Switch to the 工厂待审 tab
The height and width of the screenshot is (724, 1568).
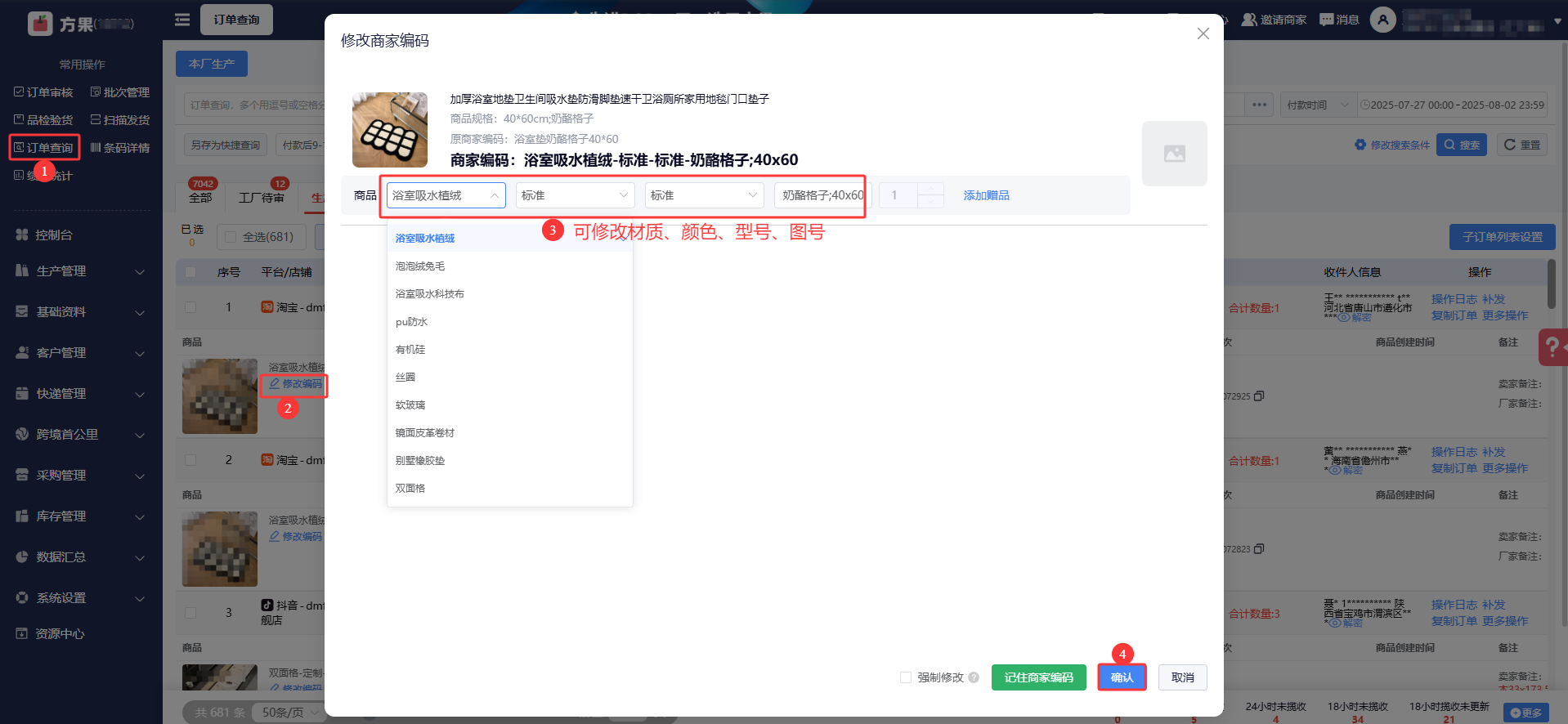pos(262,198)
